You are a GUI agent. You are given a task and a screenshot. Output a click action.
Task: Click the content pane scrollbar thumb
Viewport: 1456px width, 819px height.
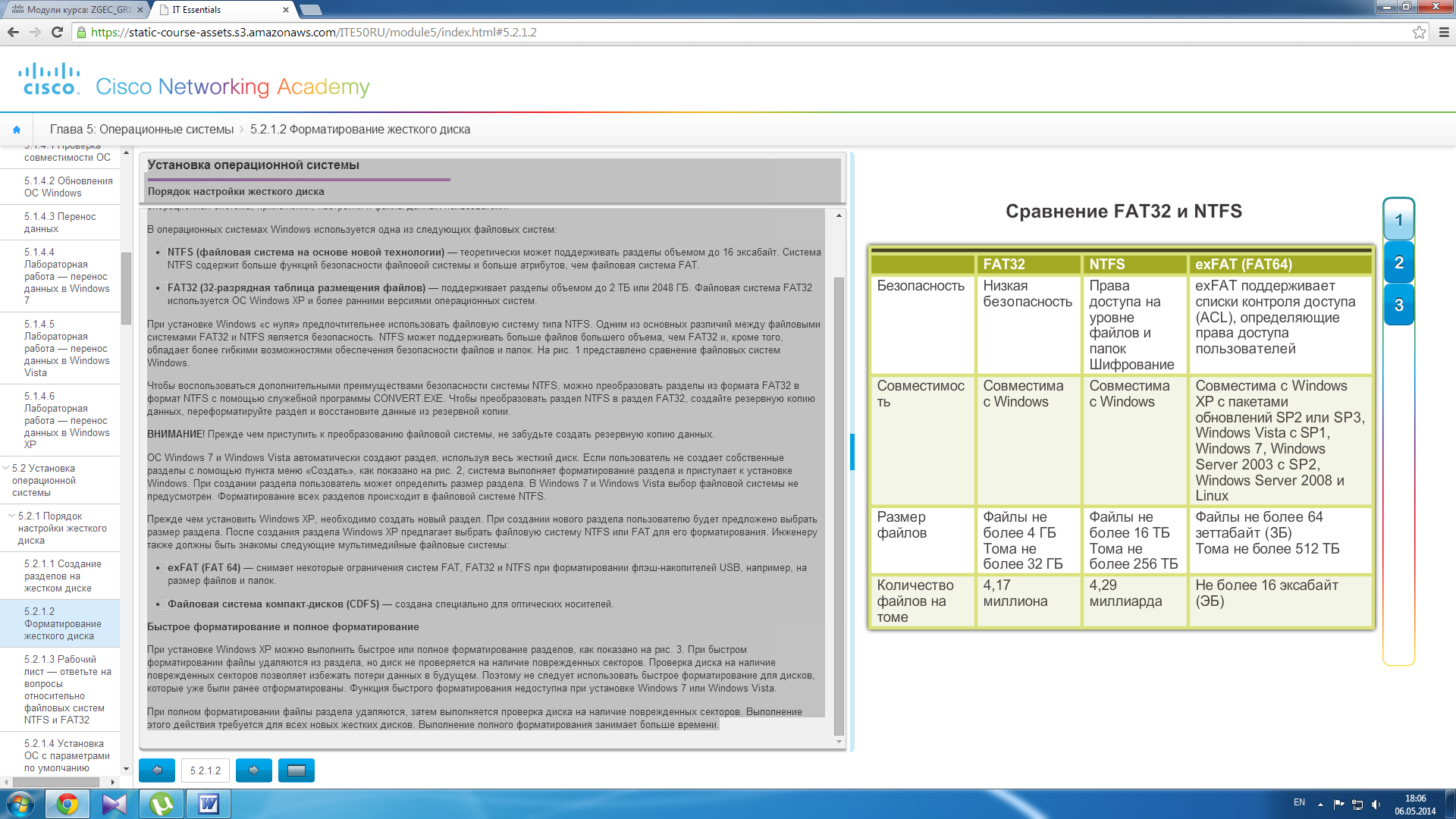pyautogui.click(x=839, y=506)
